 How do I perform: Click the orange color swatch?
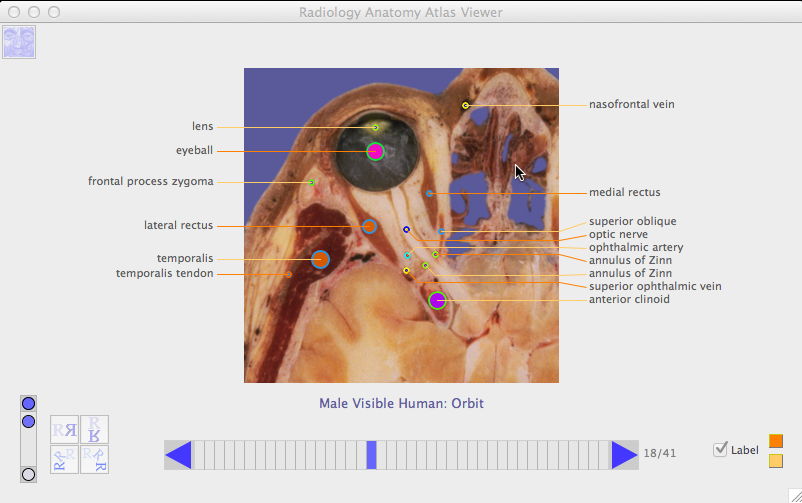click(x=776, y=441)
